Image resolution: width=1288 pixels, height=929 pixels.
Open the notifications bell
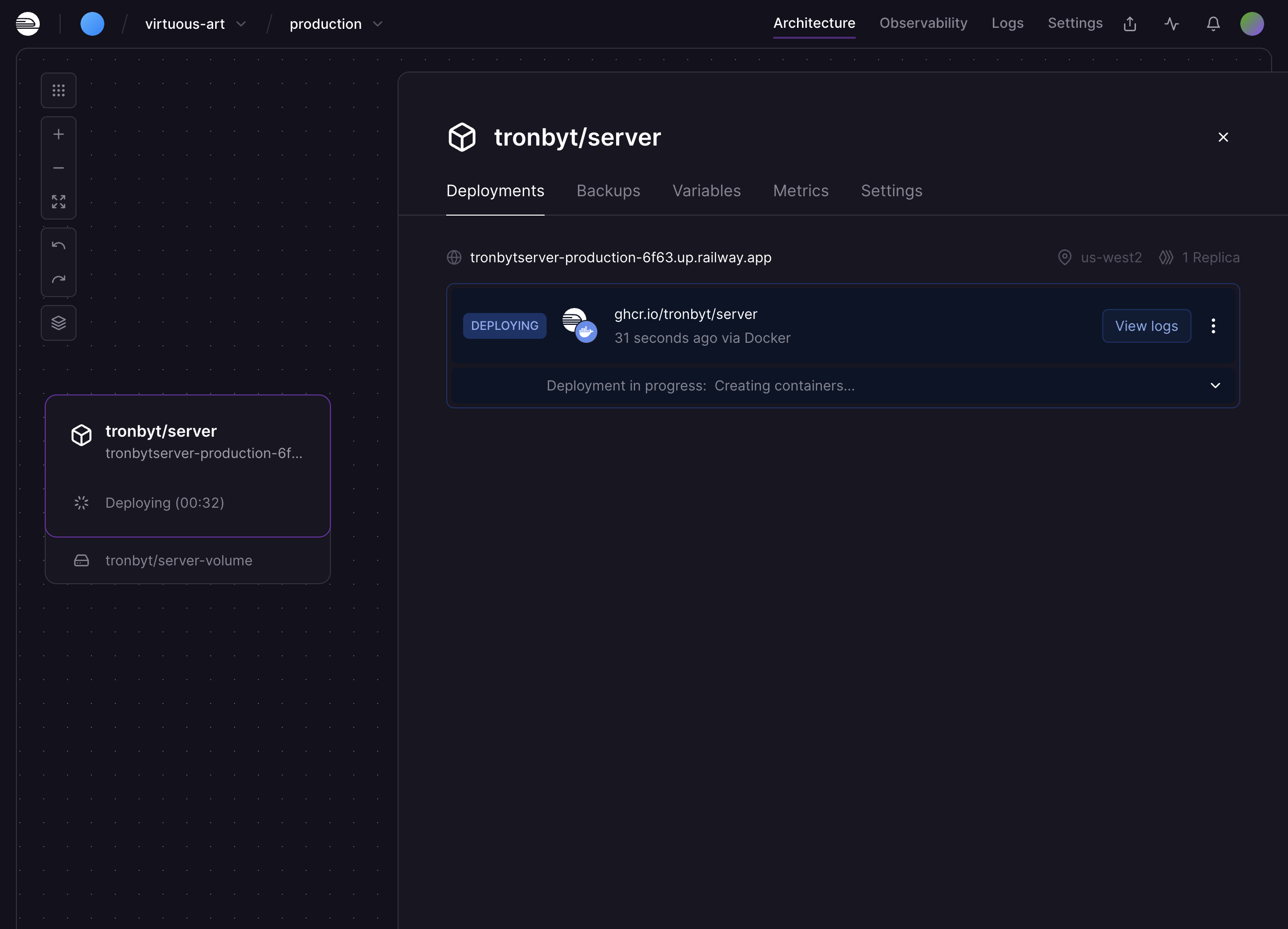click(x=1213, y=24)
